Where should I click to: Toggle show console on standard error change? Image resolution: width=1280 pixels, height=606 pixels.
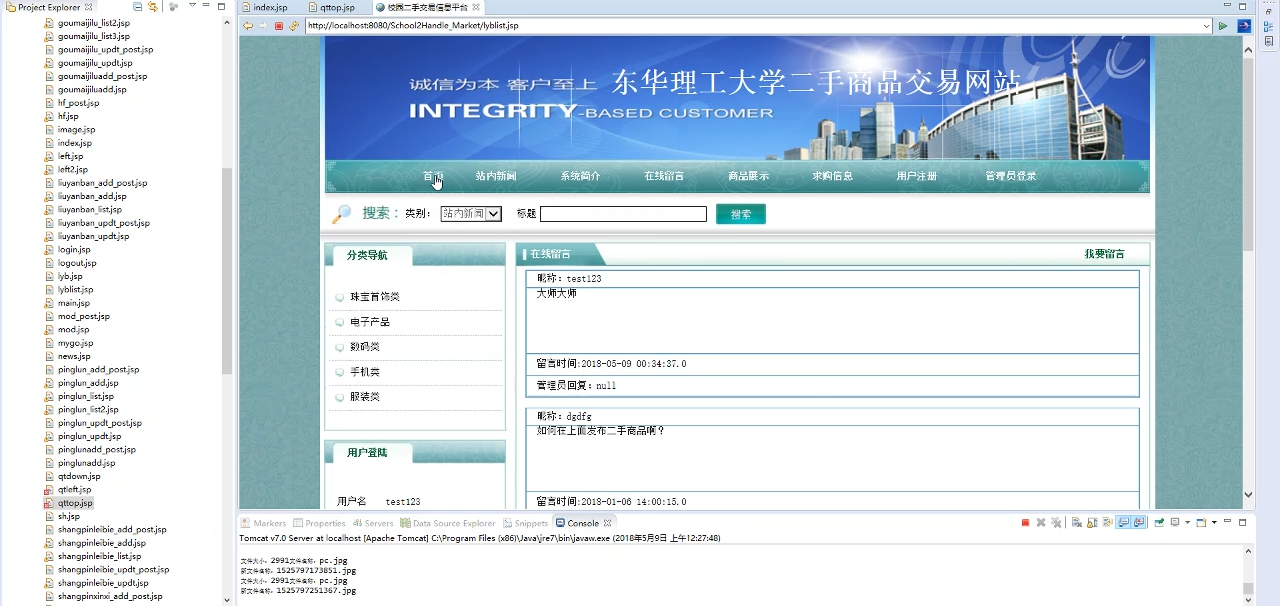click(x=1139, y=523)
